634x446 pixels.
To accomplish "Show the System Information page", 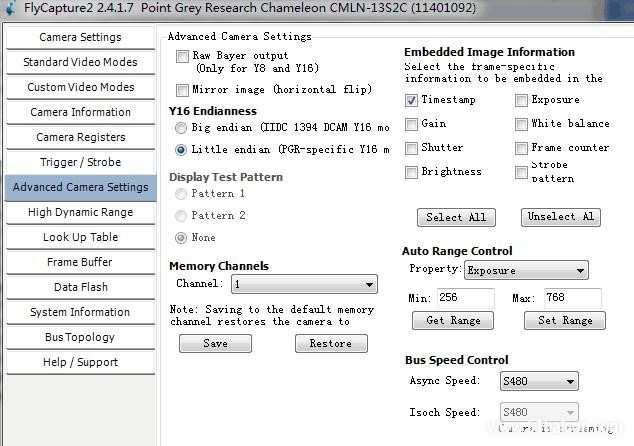I will (80, 313).
